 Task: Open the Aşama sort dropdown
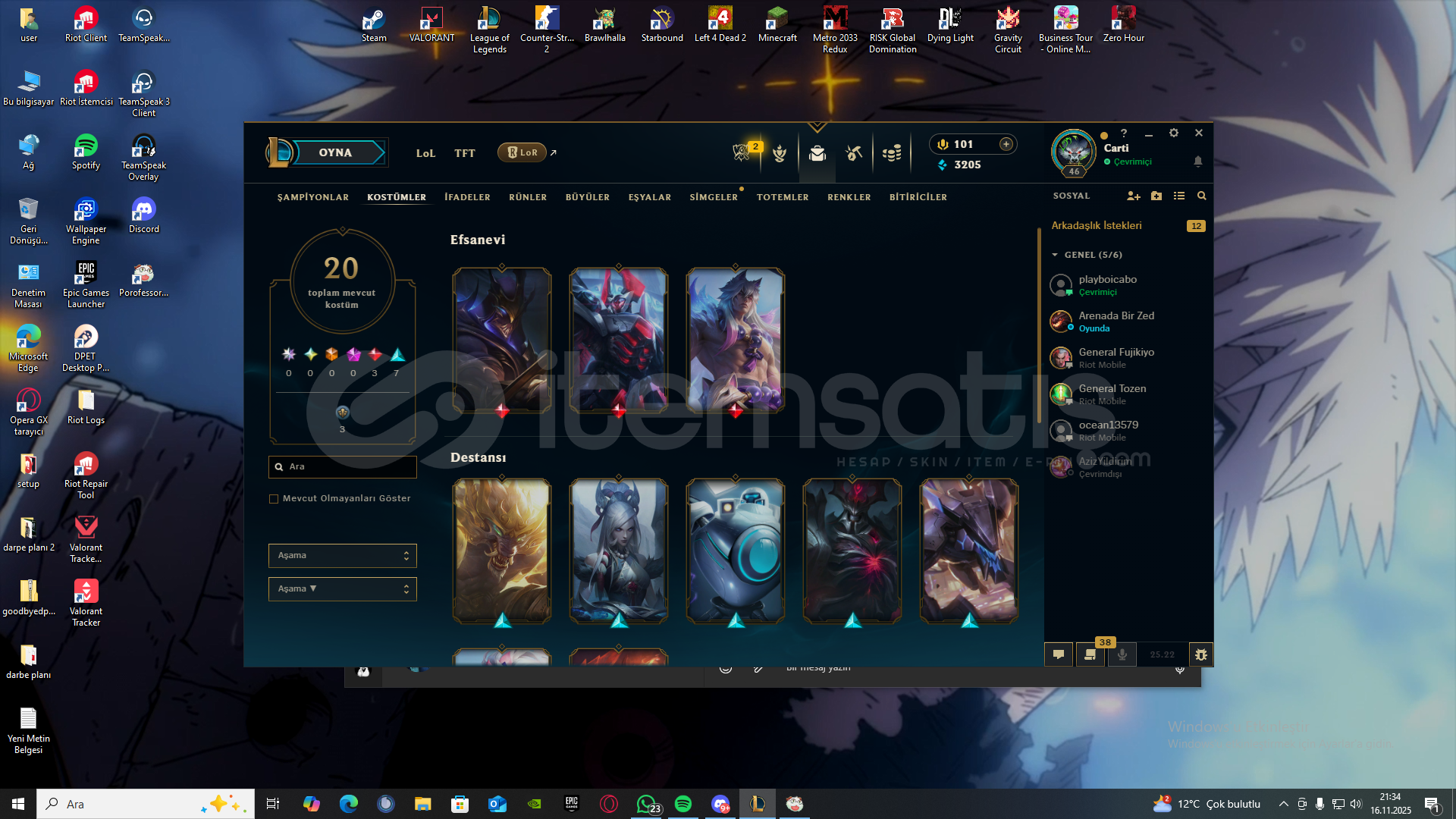tap(342, 589)
